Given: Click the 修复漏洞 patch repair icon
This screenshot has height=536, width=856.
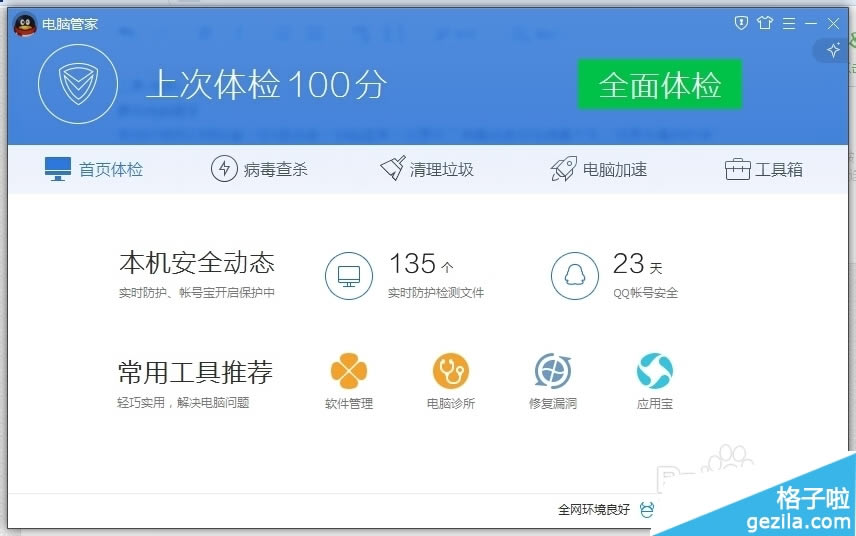Looking at the screenshot, I should [553, 371].
